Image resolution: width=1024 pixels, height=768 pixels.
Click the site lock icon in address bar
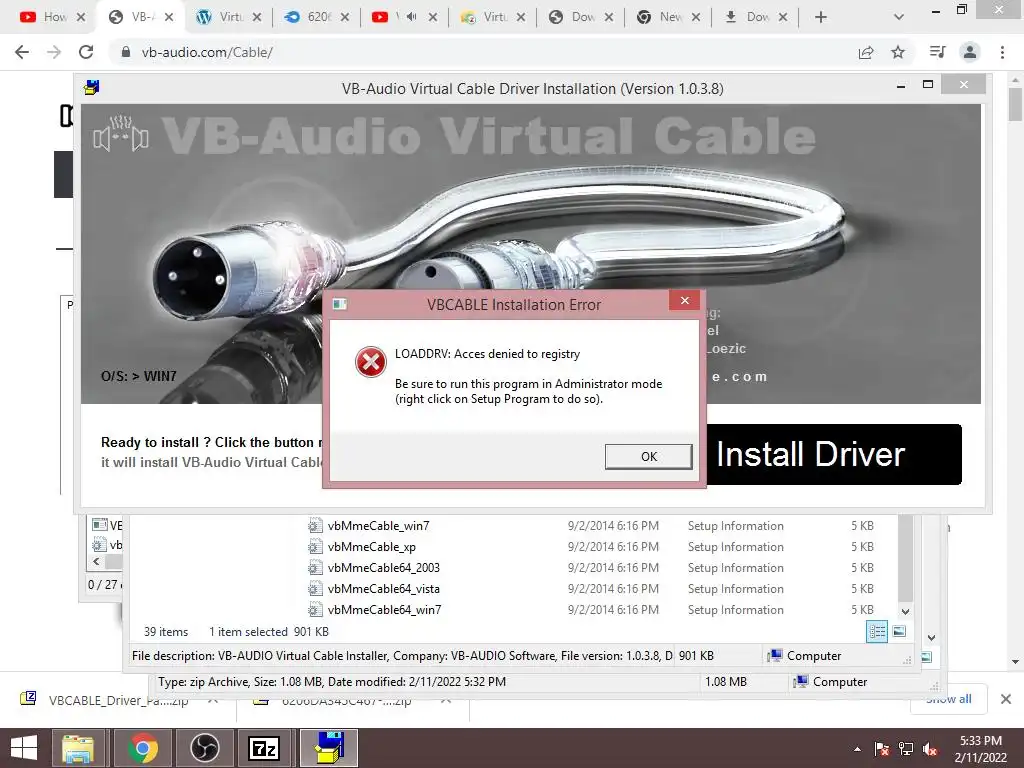tap(126, 52)
